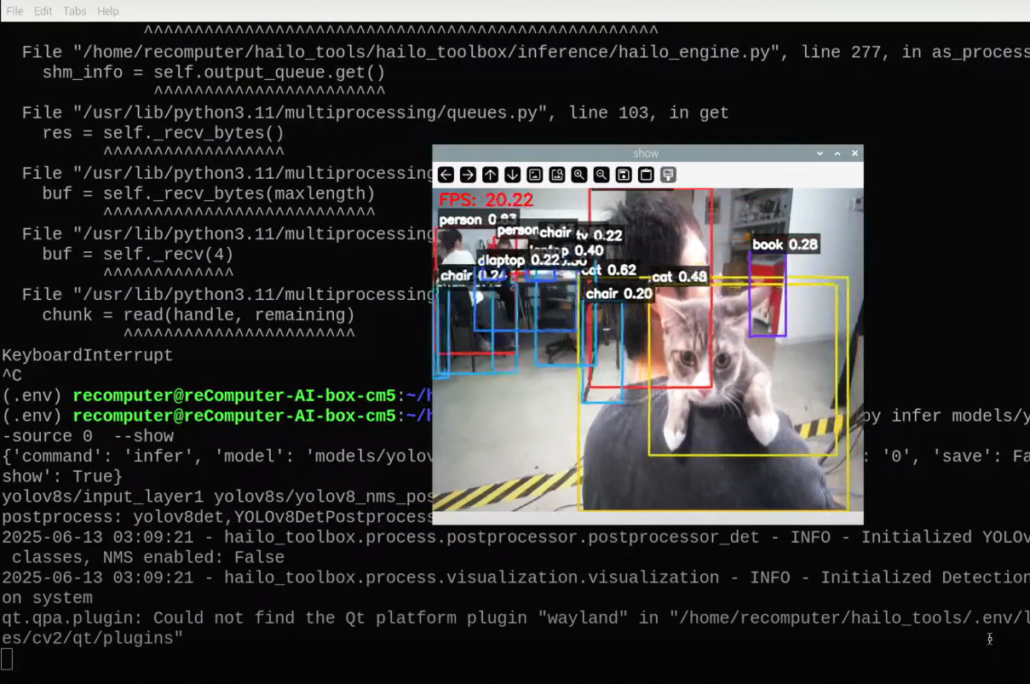Save the current image via floppy icon

(x=624, y=175)
